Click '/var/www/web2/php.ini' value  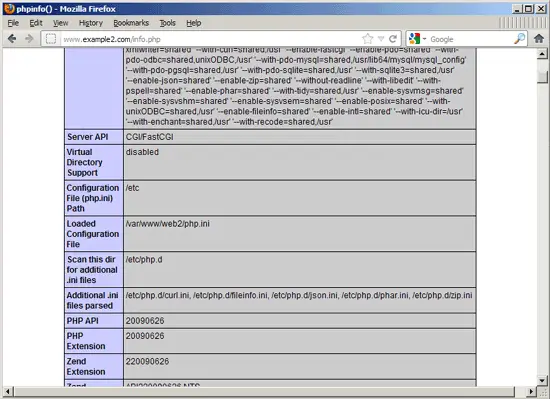(x=167, y=224)
